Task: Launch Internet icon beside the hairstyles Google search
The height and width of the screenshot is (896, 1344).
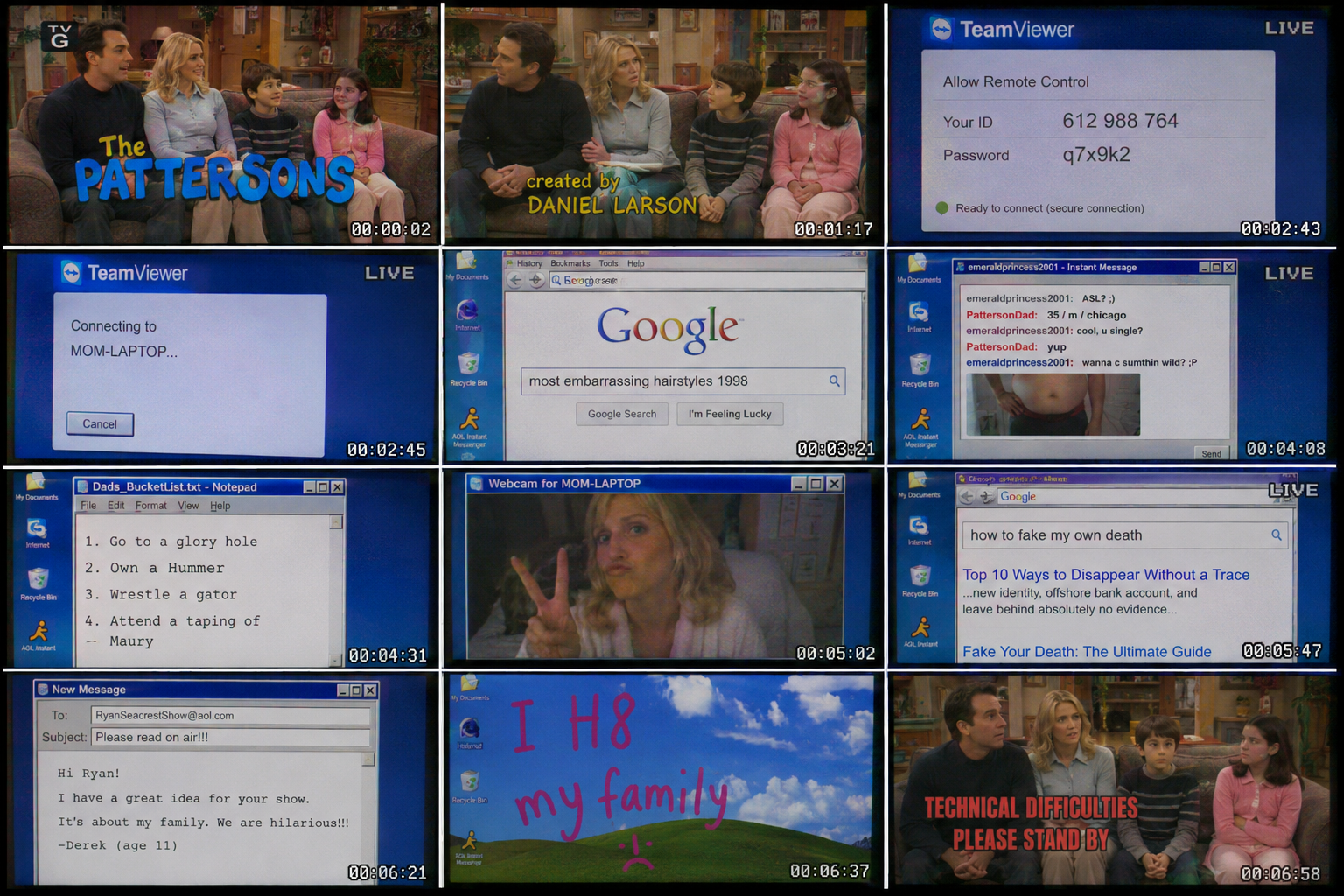Action: pos(467,313)
